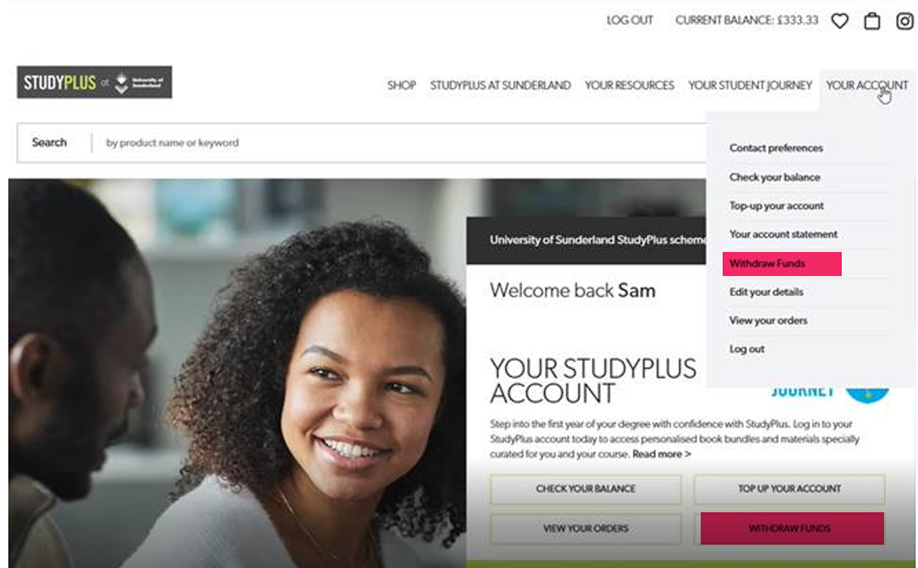Open the Instagram icon in header
This screenshot has height=568, width=918.
905,21
